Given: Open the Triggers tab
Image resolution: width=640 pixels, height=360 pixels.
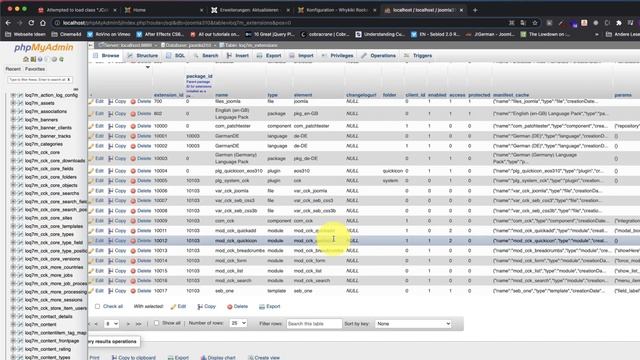Looking at the screenshot, I should (x=418, y=56).
